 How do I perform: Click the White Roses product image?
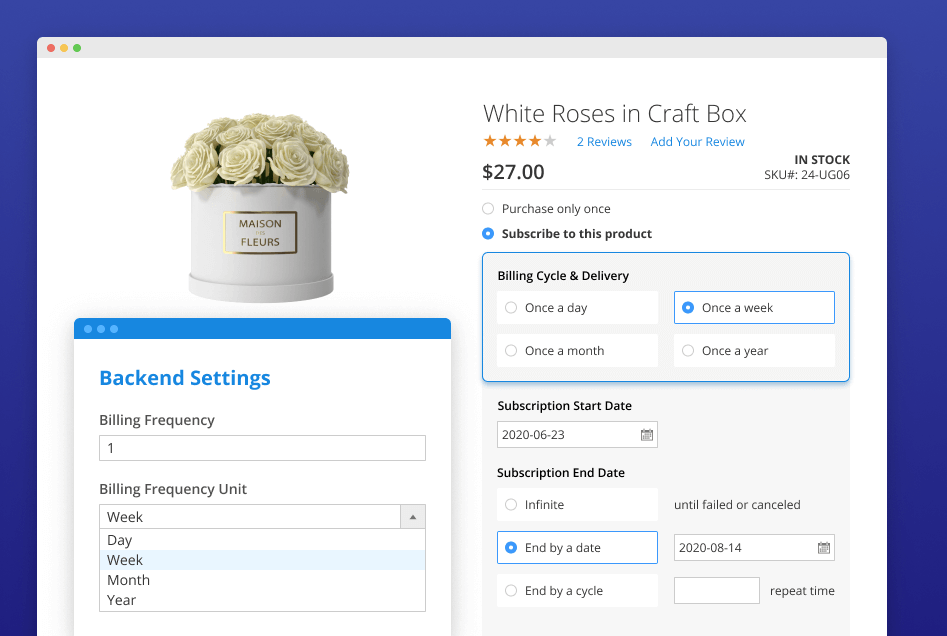tap(259, 207)
